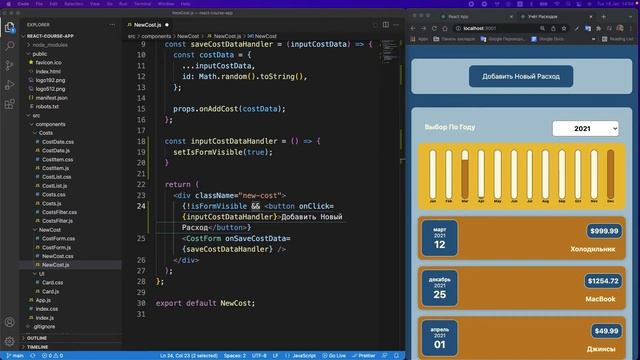Click the feedback icon in status bar
This screenshot has height=360, width=640.
click(384, 356)
